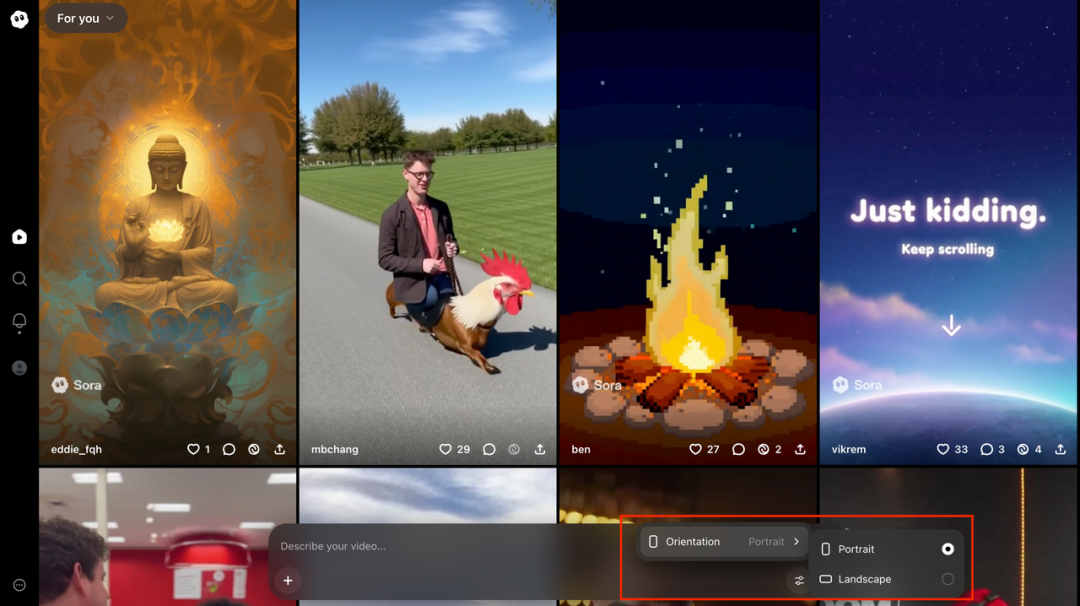Share ben's campfire video

(800, 450)
